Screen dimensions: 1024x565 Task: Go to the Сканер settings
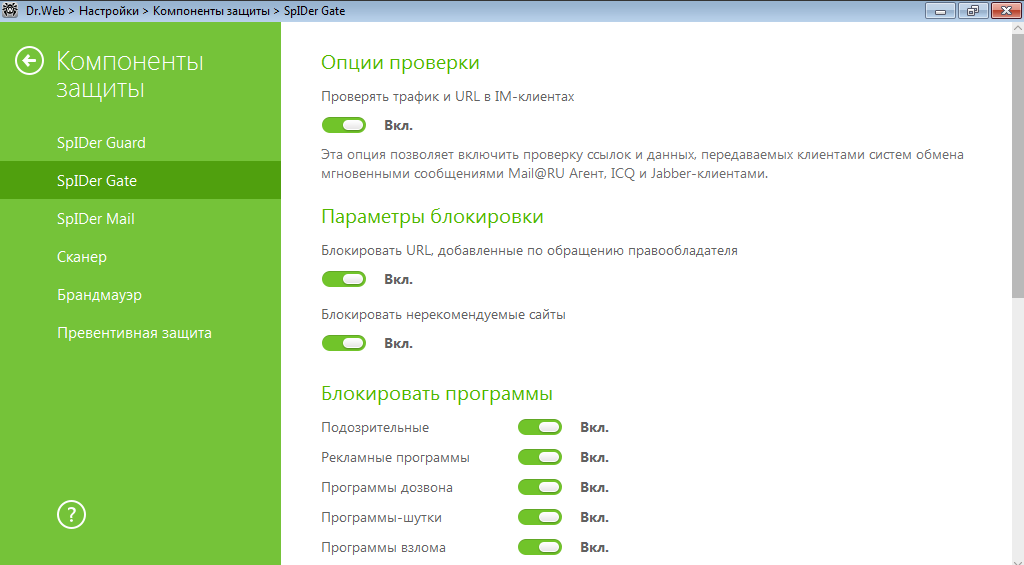click(x=140, y=256)
